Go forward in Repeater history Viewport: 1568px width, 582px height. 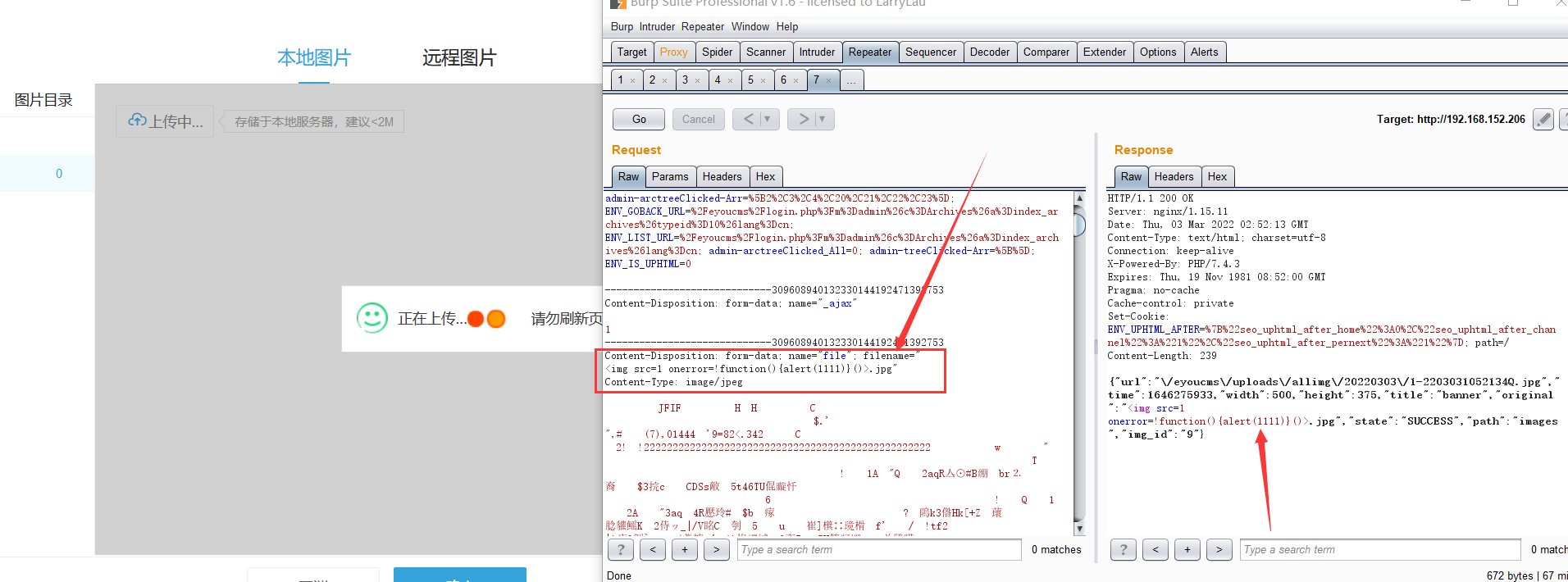click(x=804, y=119)
